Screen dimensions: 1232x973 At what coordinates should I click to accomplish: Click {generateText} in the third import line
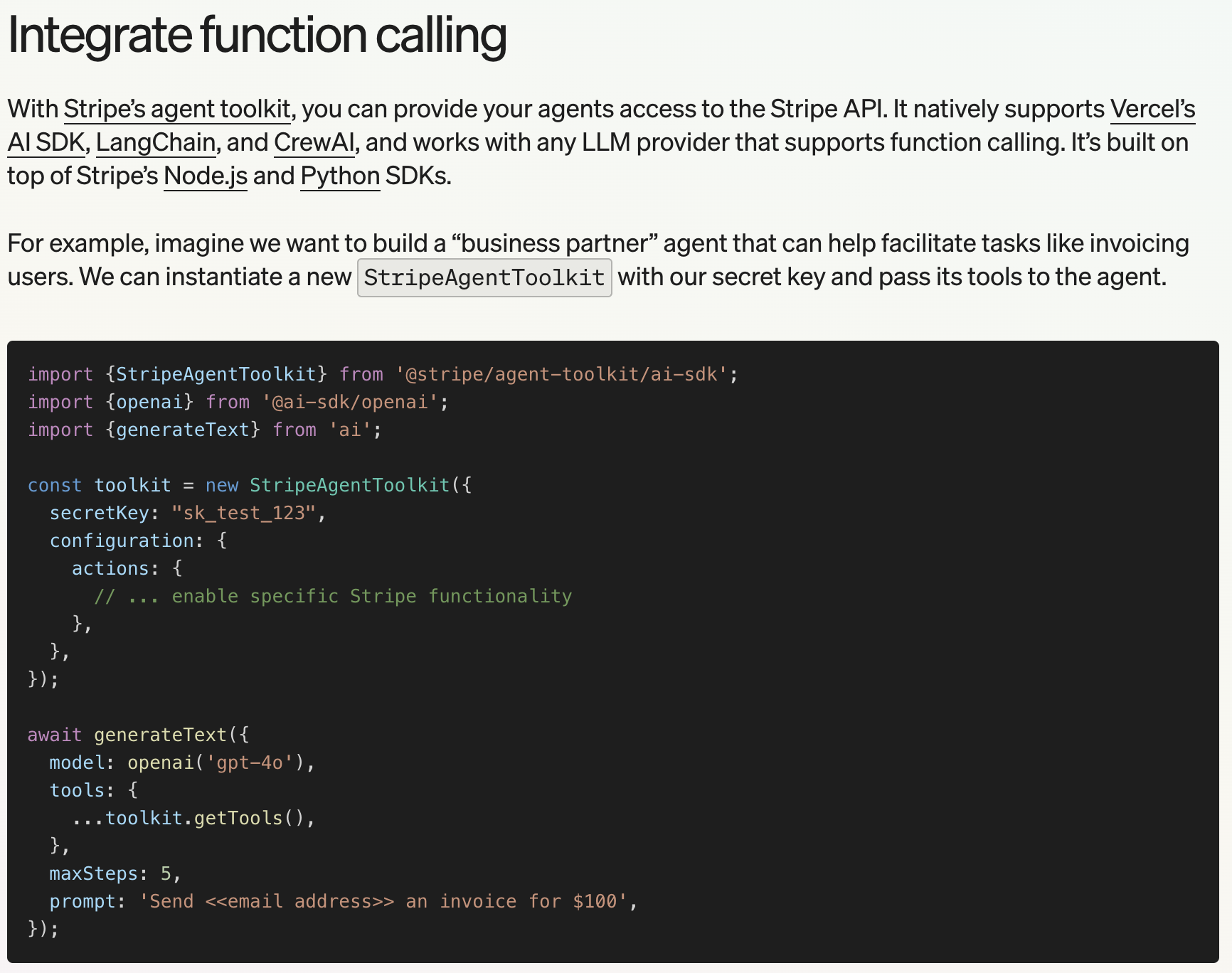(x=183, y=430)
